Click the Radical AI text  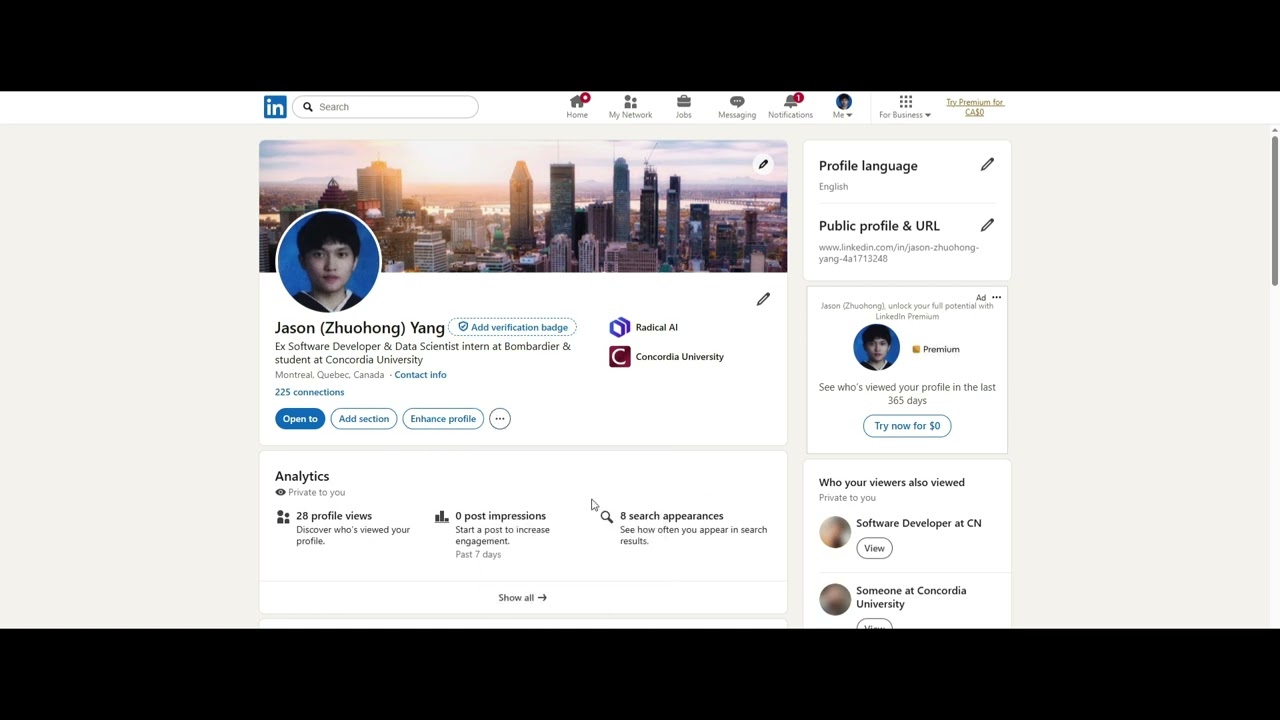point(657,327)
